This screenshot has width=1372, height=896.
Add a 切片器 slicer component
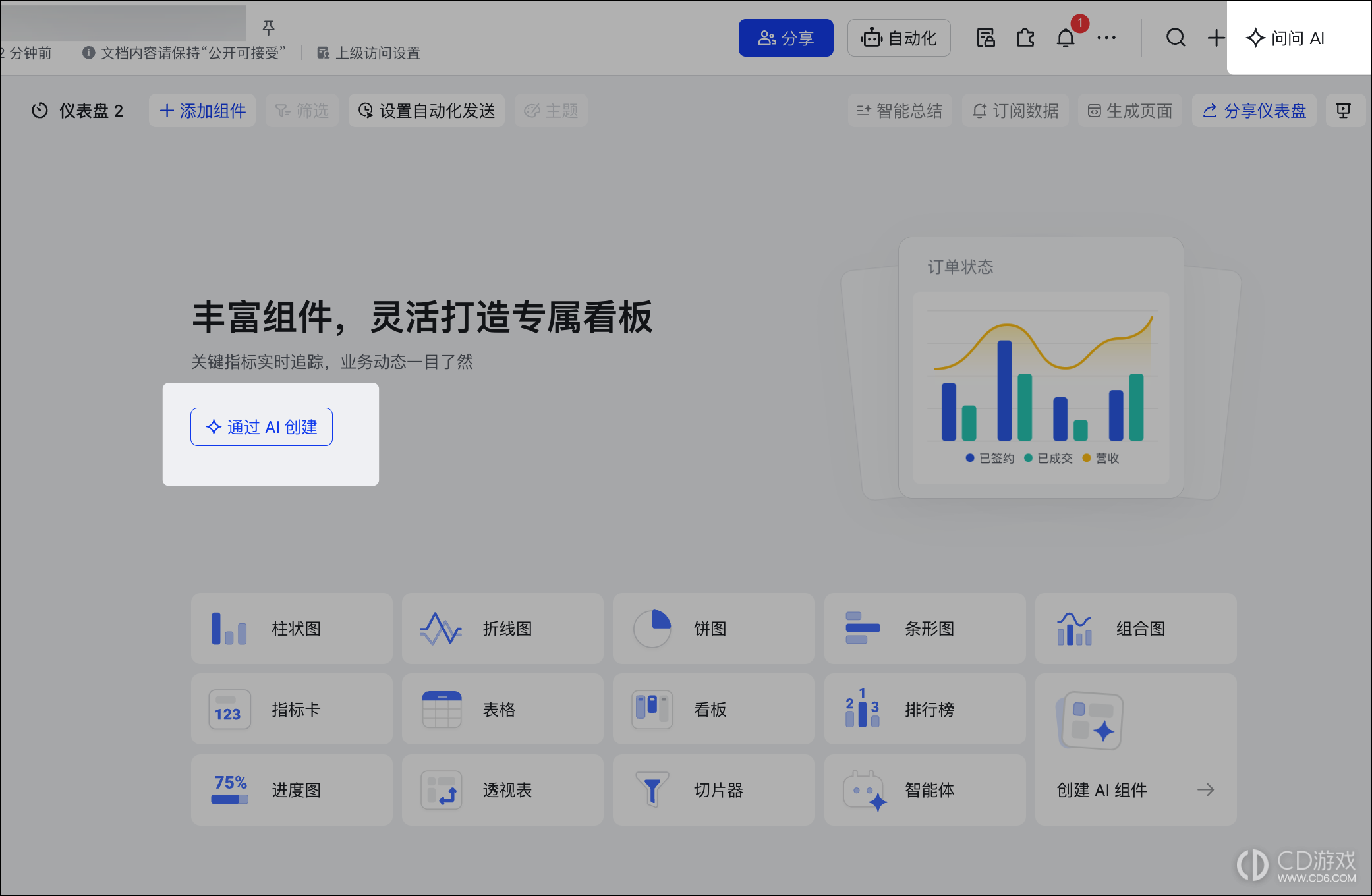coord(714,790)
